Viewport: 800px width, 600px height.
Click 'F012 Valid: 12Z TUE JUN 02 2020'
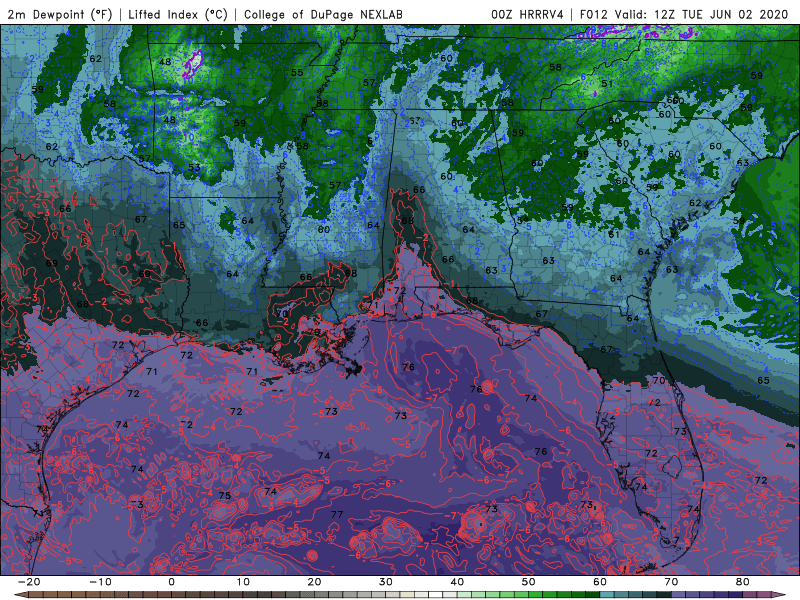click(x=684, y=14)
